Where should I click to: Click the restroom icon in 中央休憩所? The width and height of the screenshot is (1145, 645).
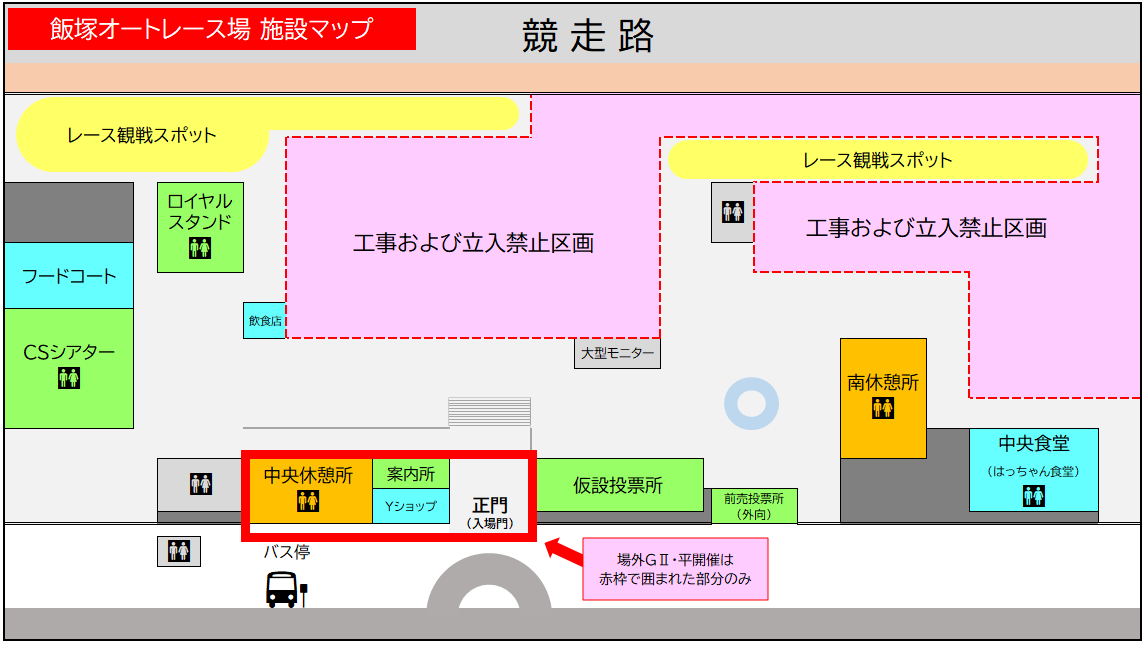point(308,501)
